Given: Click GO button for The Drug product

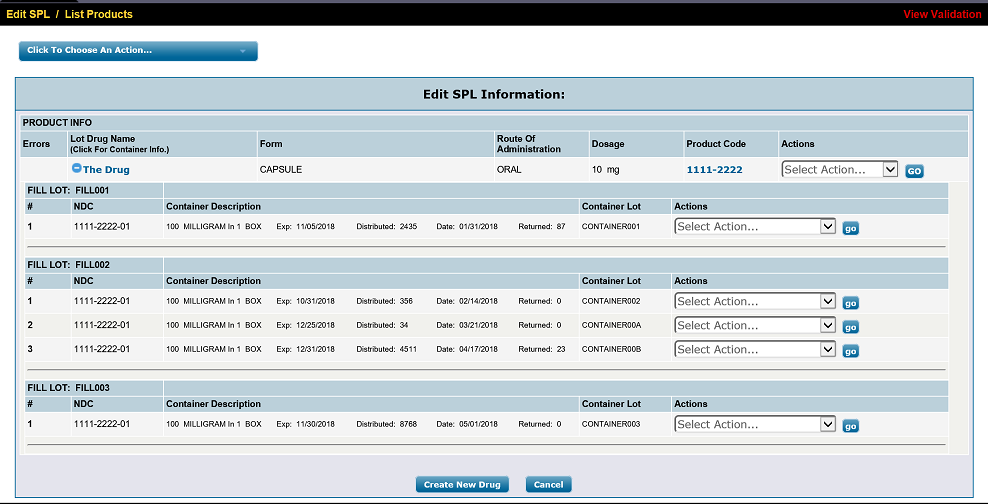Looking at the screenshot, I should coord(914,171).
